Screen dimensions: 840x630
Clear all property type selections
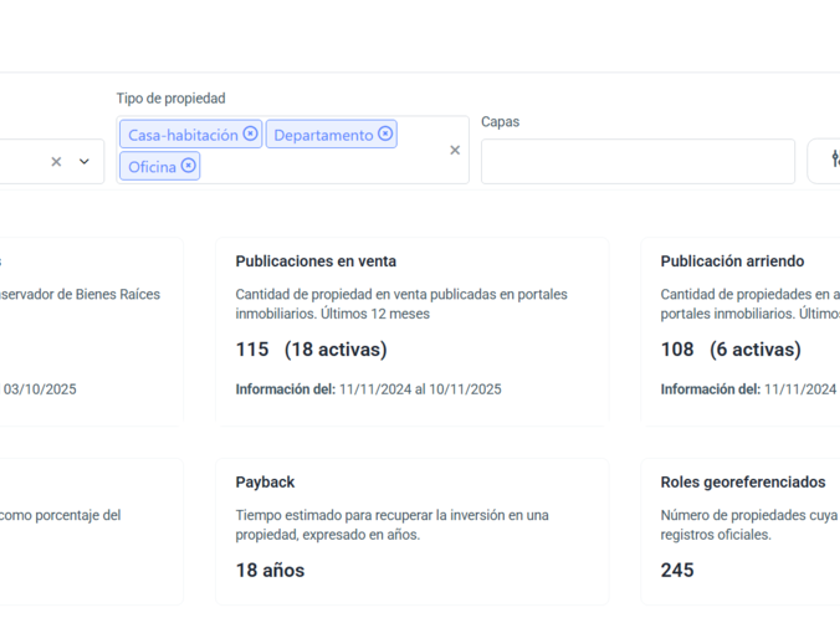click(455, 150)
